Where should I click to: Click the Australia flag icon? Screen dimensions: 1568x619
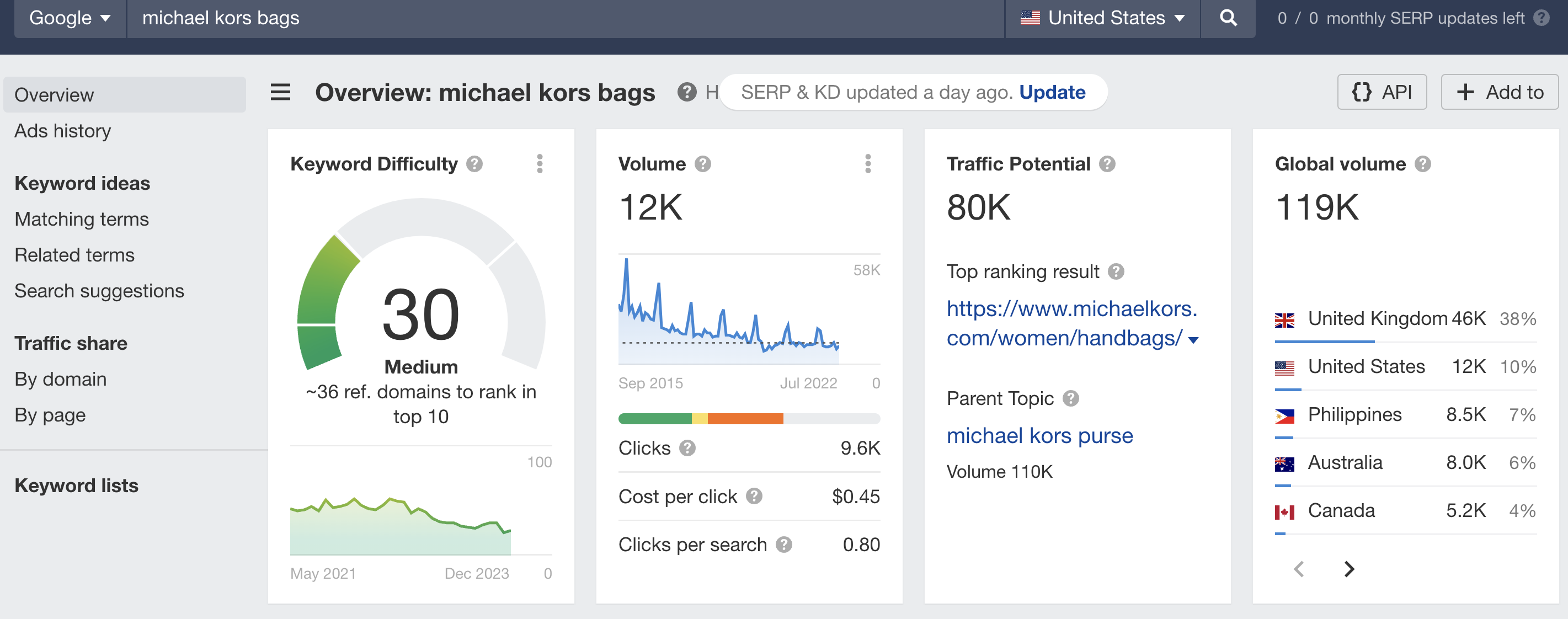click(x=1284, y=464)
